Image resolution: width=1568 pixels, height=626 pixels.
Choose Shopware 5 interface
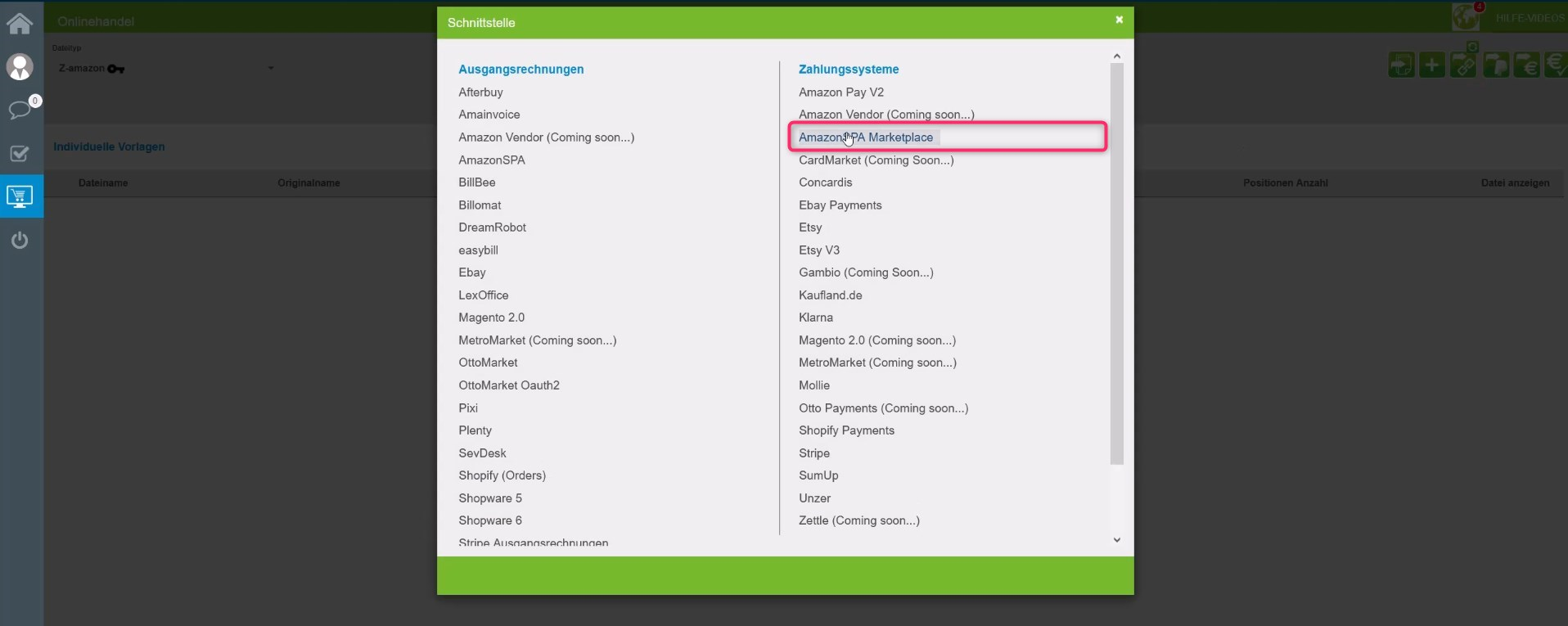point(490,498)
